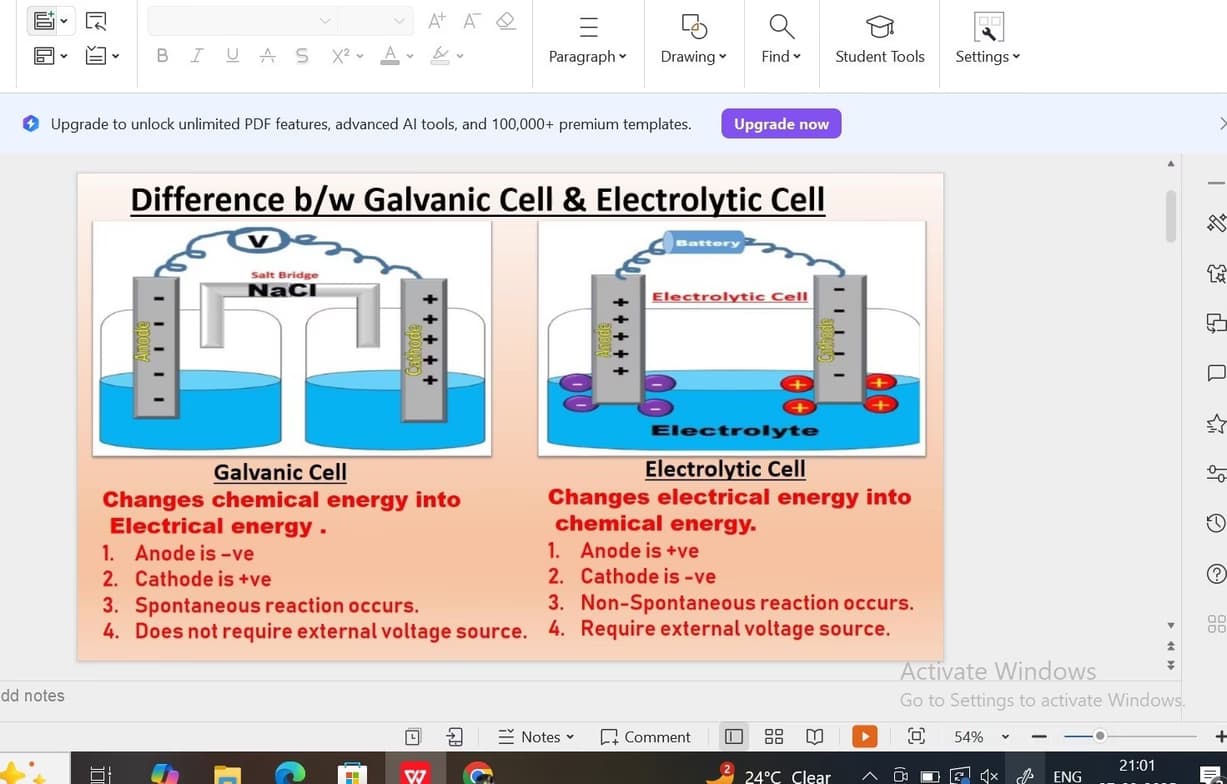The image size is (1227, 784).
Task: Select the strikethrough tool
Action: click(x=302, y=56)
